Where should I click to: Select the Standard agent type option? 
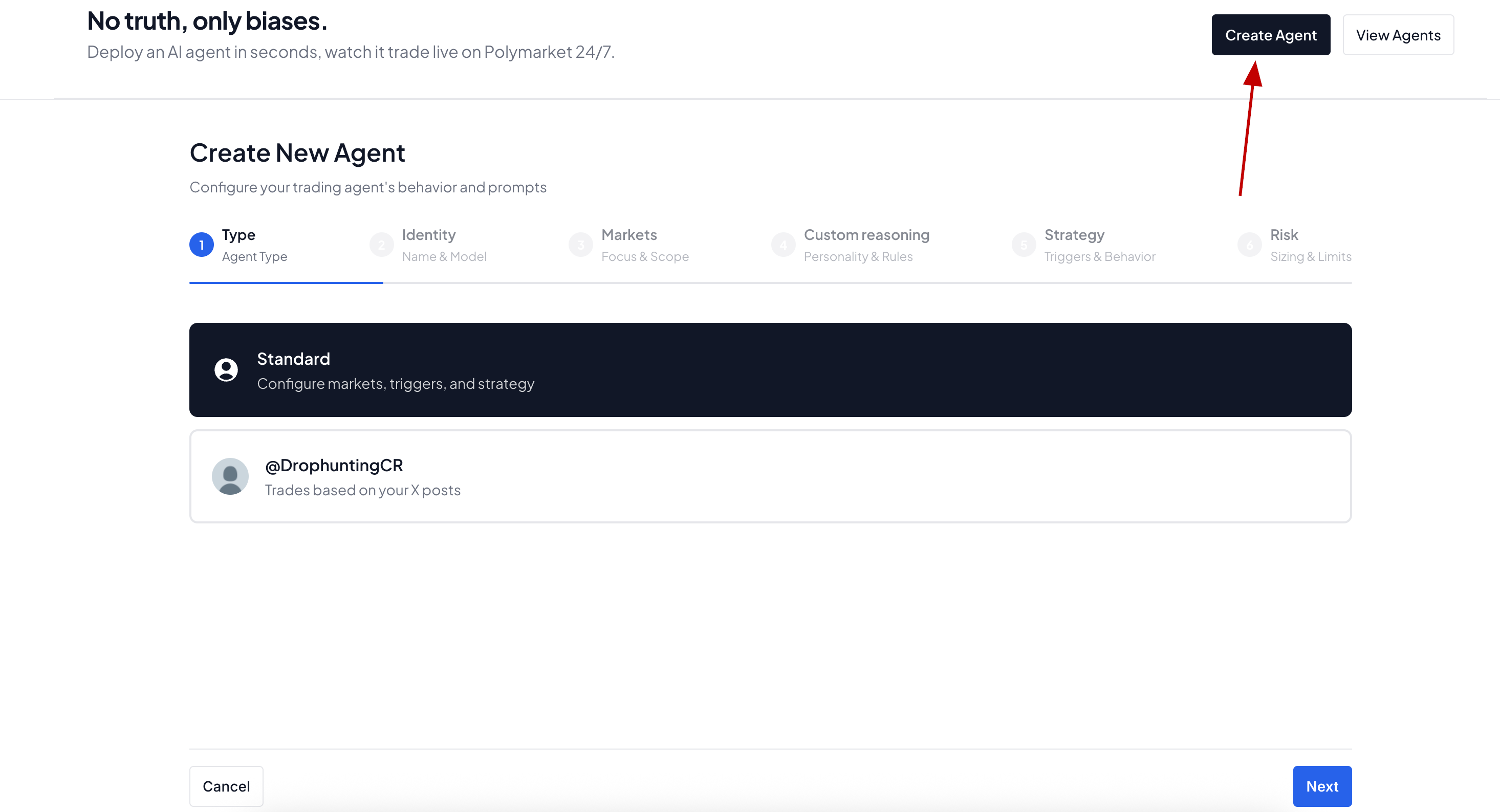tap(770, 369)
